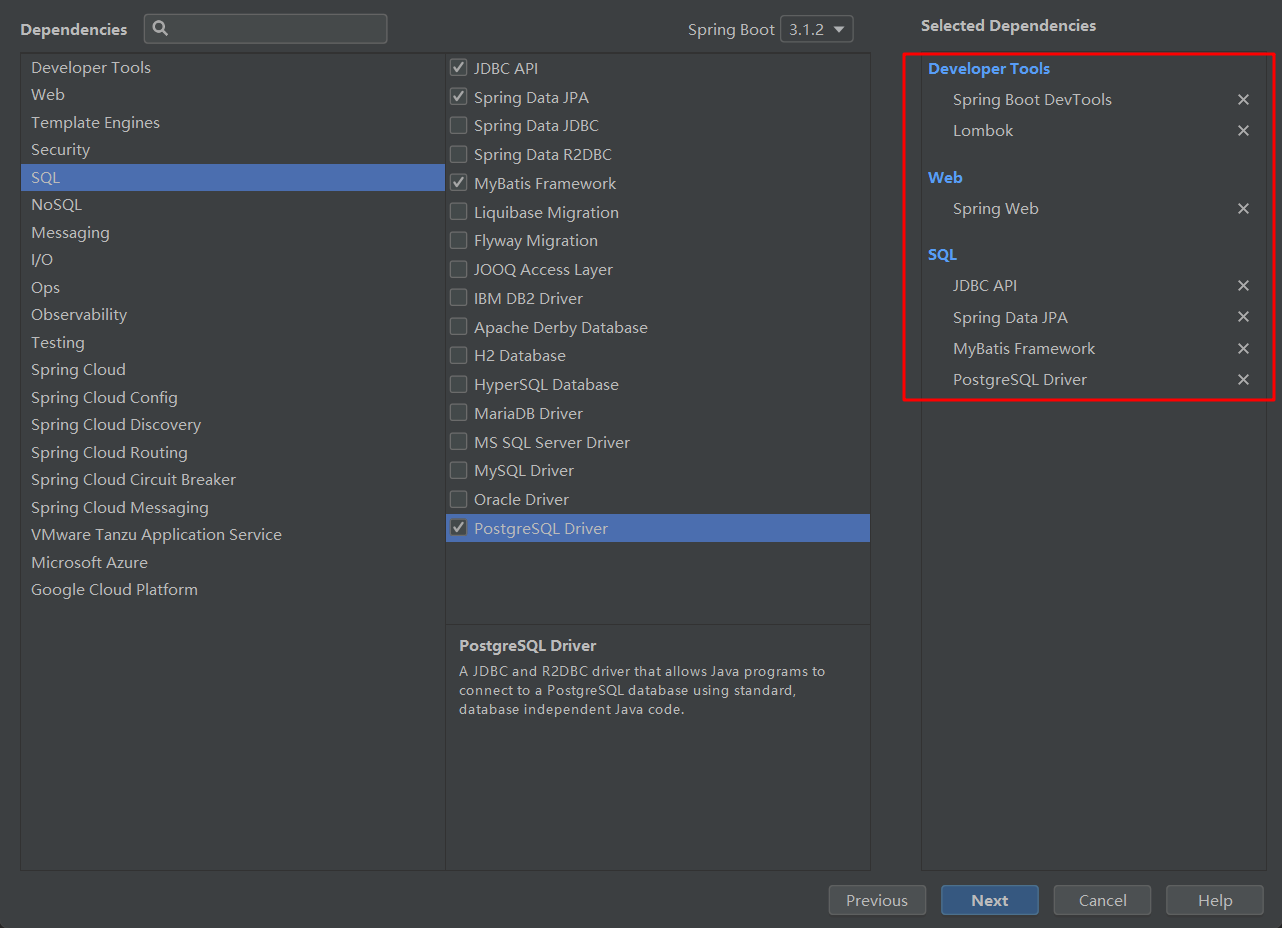
Task: Select the Google Cloud Platform category
Action: tap(232, 590)
